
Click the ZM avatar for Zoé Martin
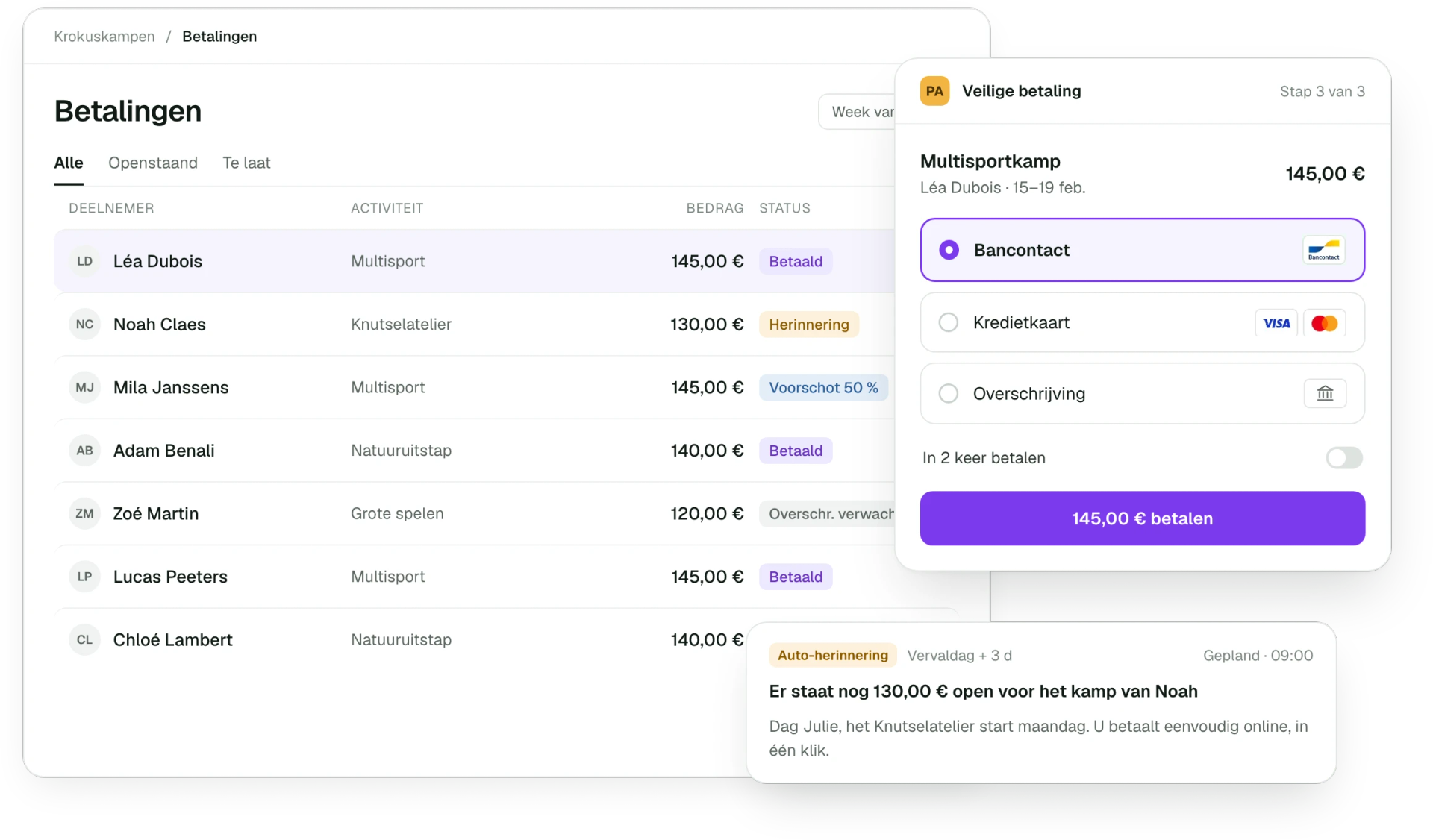tap(84, 513)
